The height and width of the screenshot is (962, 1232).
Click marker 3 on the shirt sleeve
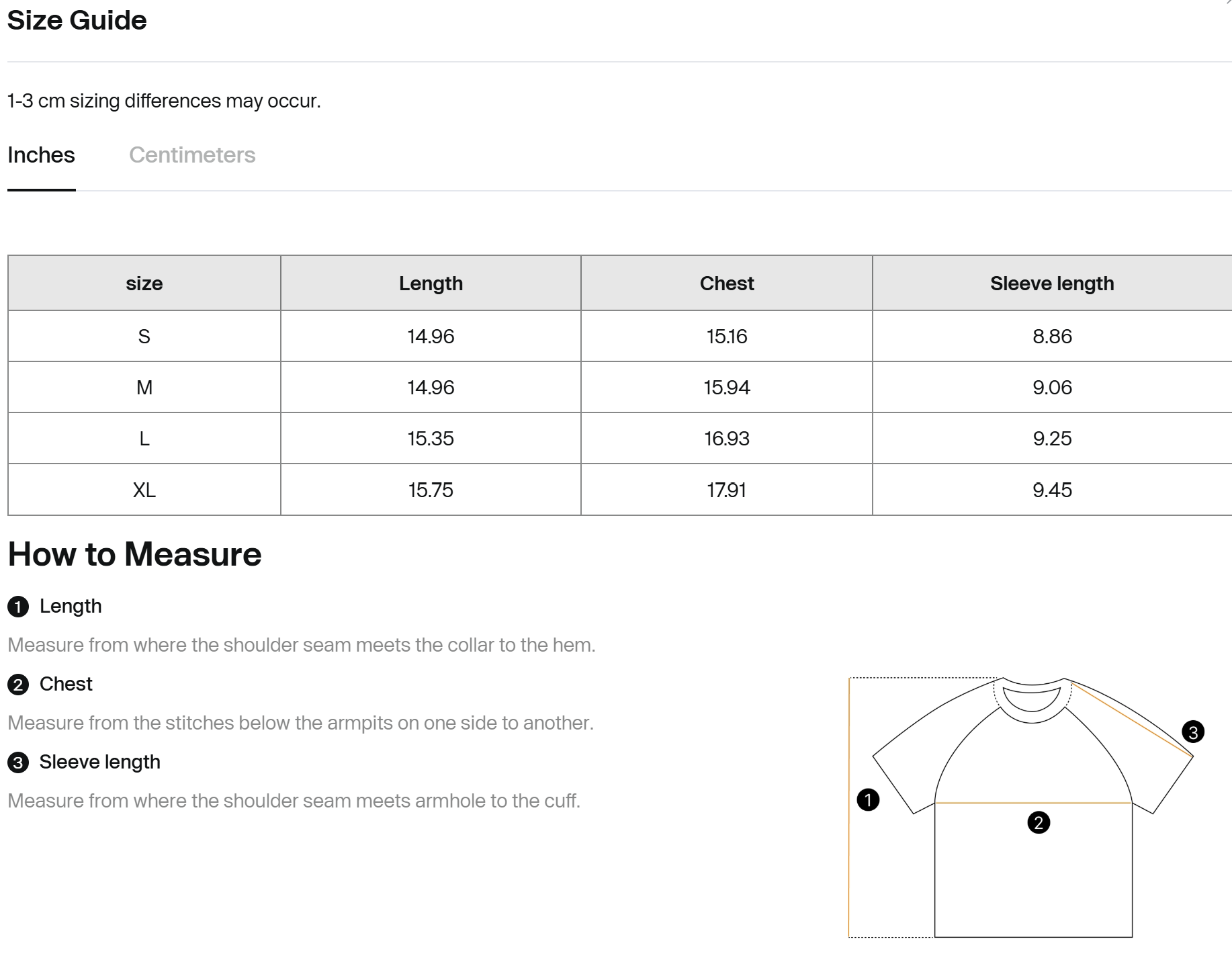pos(1193,732)
